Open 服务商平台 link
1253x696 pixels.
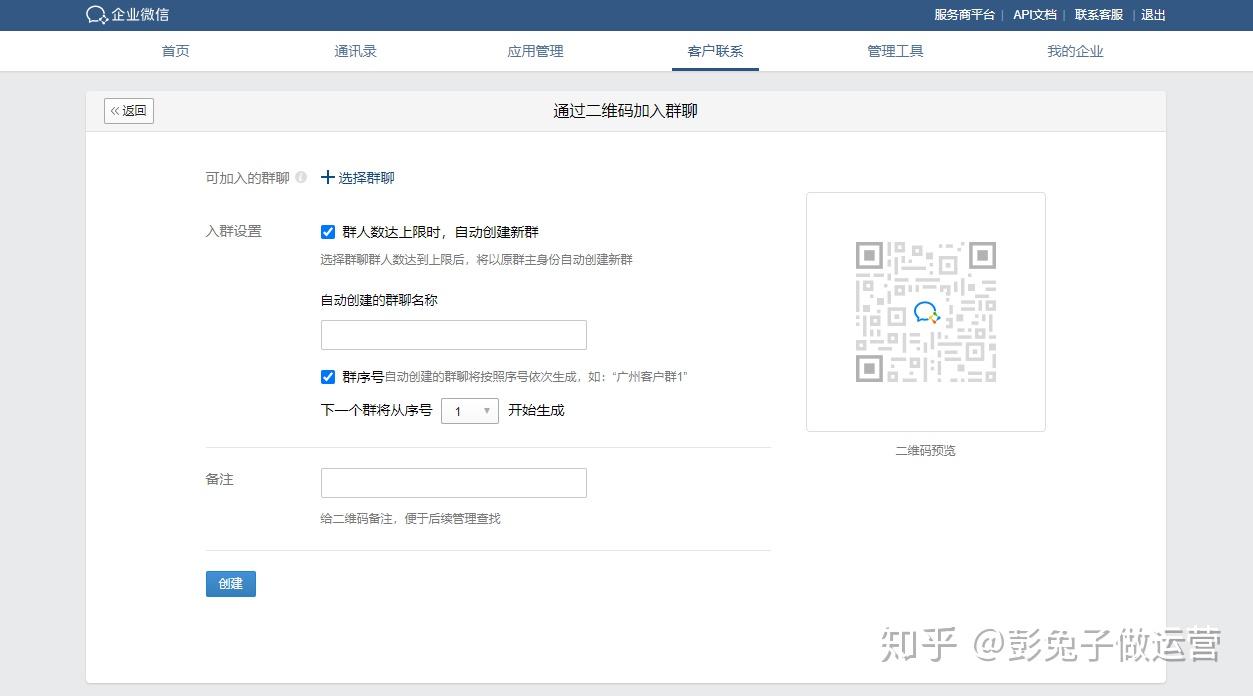(x=965, y=15)
